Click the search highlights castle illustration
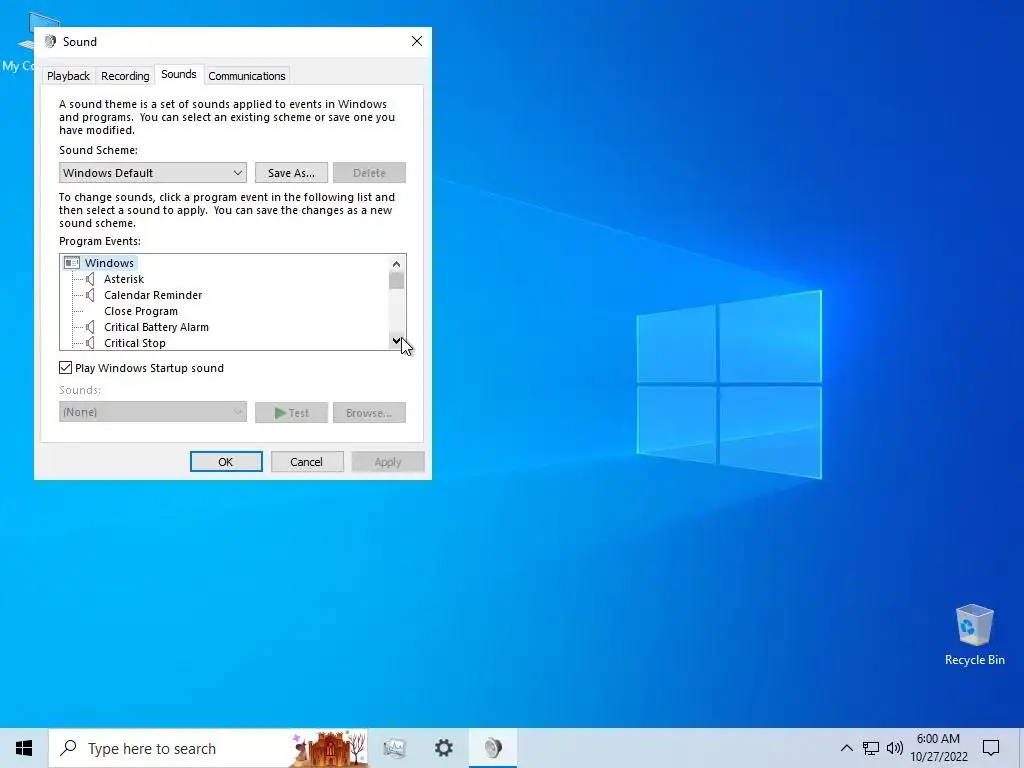Viewport: 1024px width, 768px height. (x=329, y=748)
